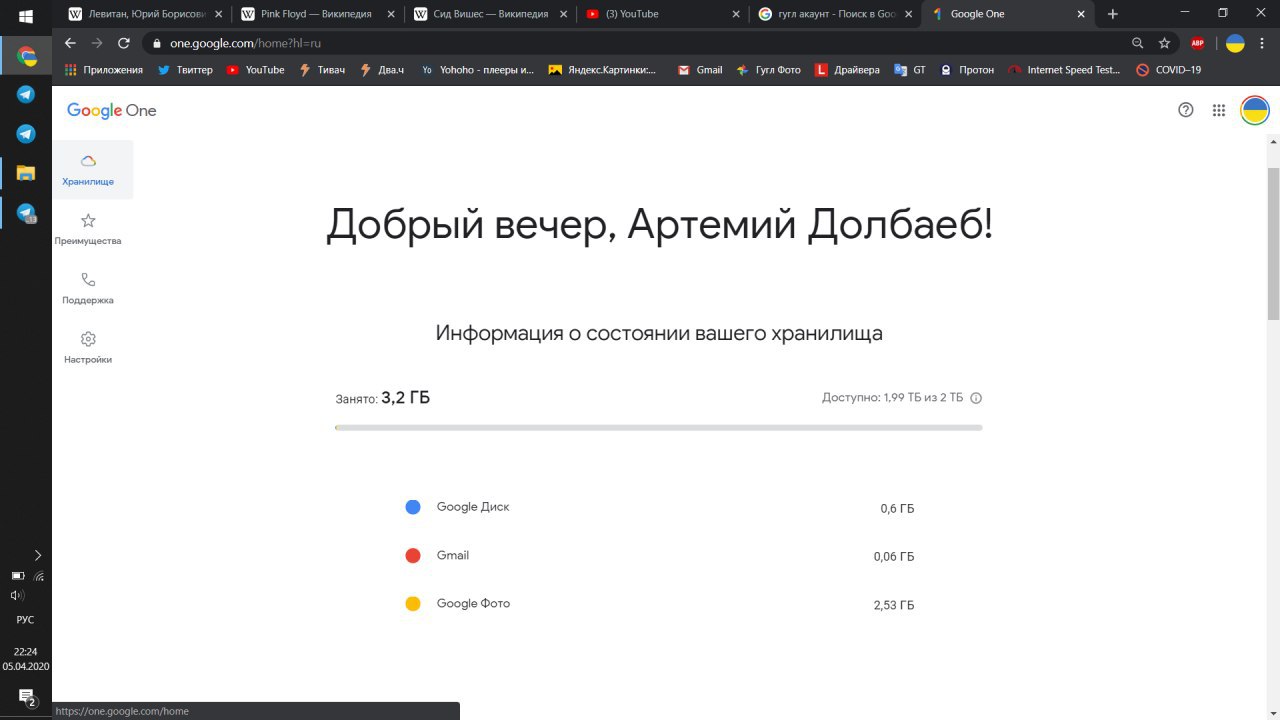Open the YouTube bookmark
Screen dimensions: 1280x720
click(x=255, y=70)
